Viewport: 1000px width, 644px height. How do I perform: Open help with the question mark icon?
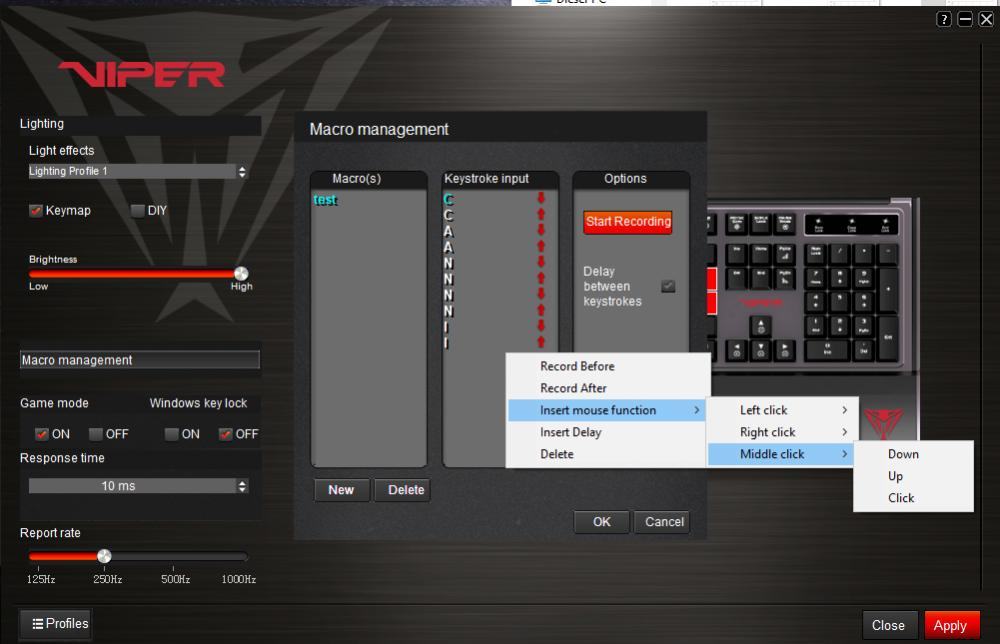pyautogui.click(x=943, y=19)
